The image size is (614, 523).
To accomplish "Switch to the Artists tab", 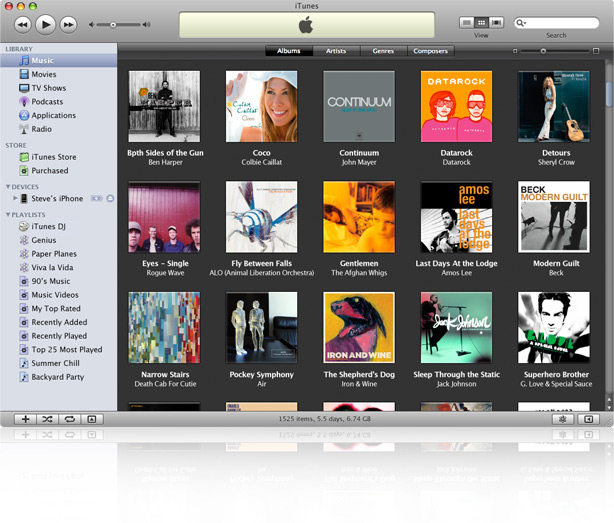I will pos(336,51).
